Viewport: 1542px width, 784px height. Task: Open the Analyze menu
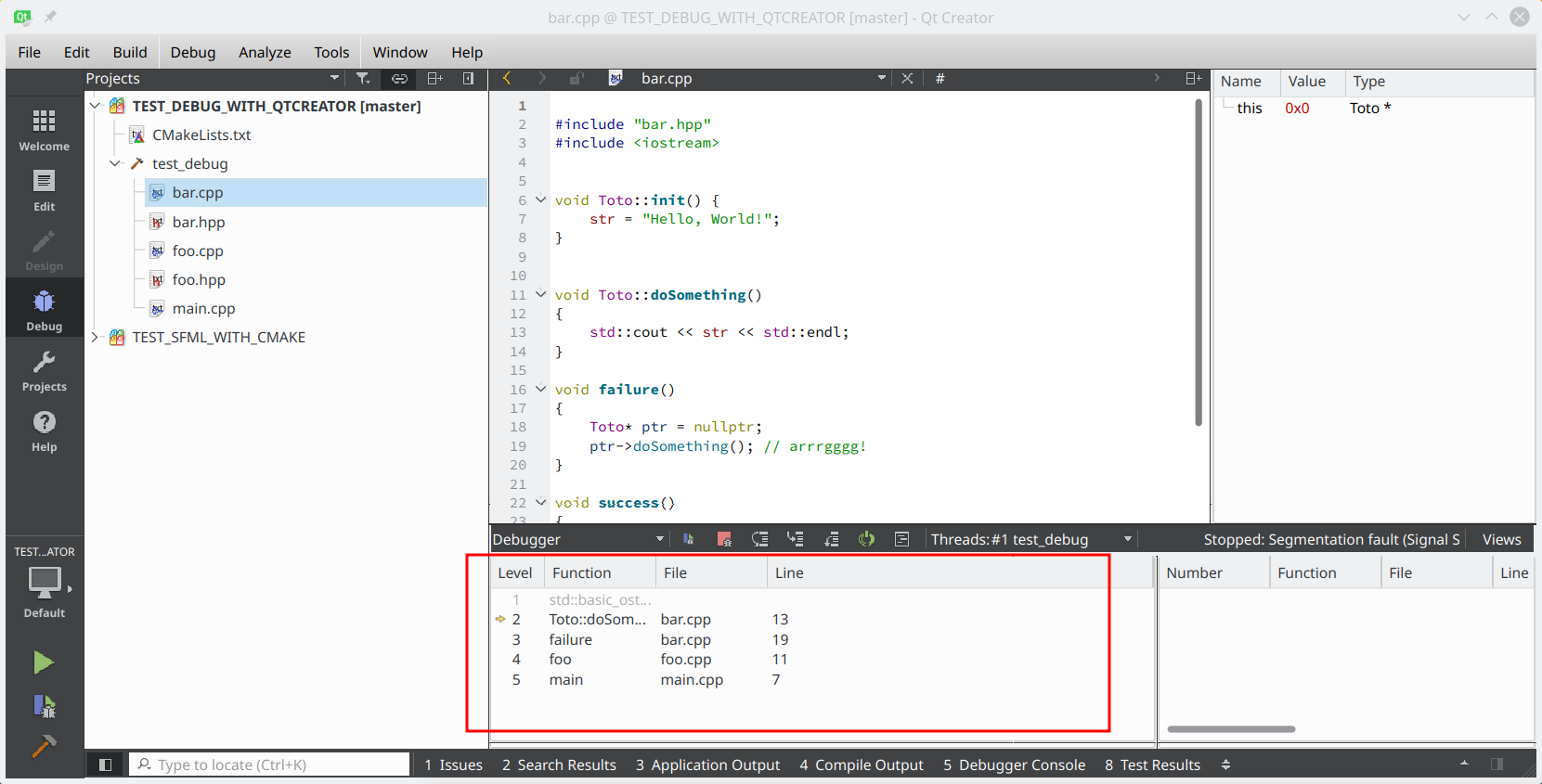tap(265, 52)
